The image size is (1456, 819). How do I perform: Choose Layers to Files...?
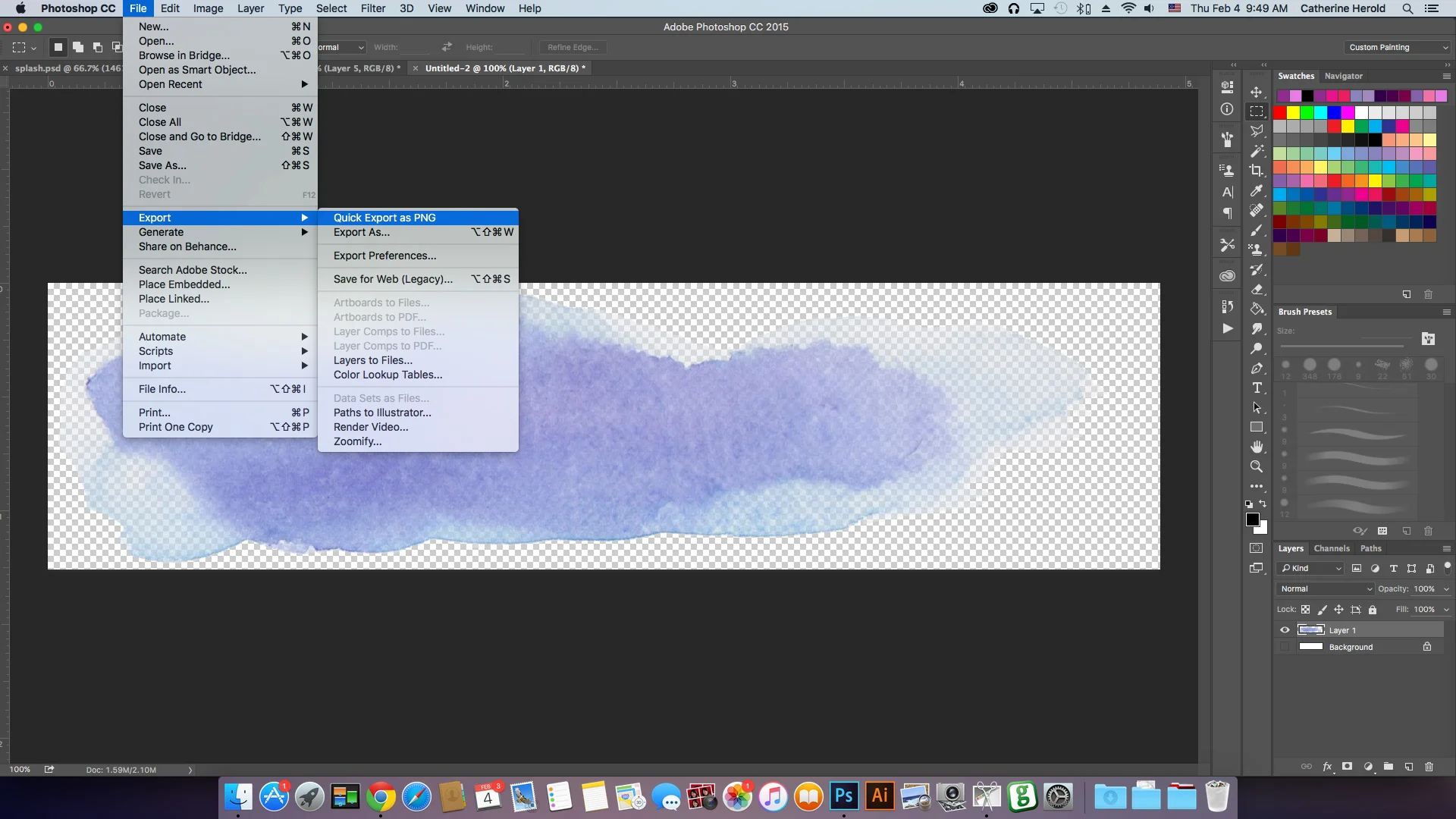tap(418, 360)
